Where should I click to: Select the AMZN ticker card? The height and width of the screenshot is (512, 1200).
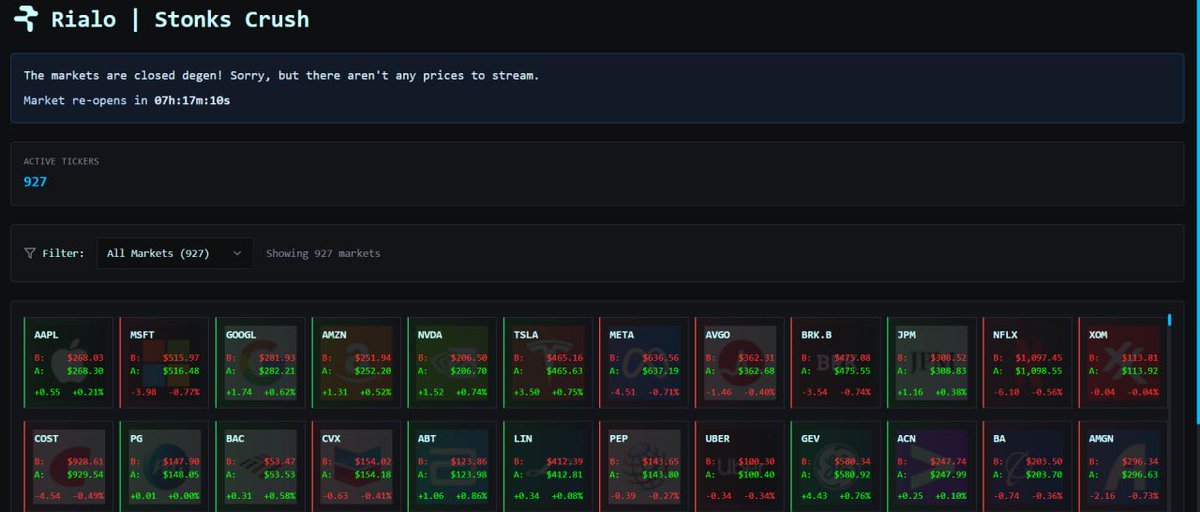point(354,362)
